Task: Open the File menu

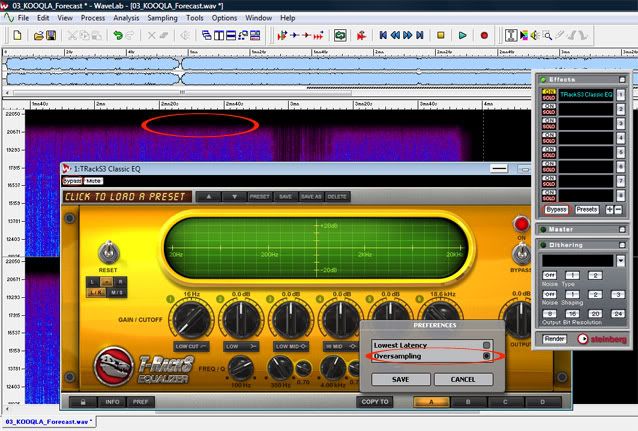Action: point(23,18)
